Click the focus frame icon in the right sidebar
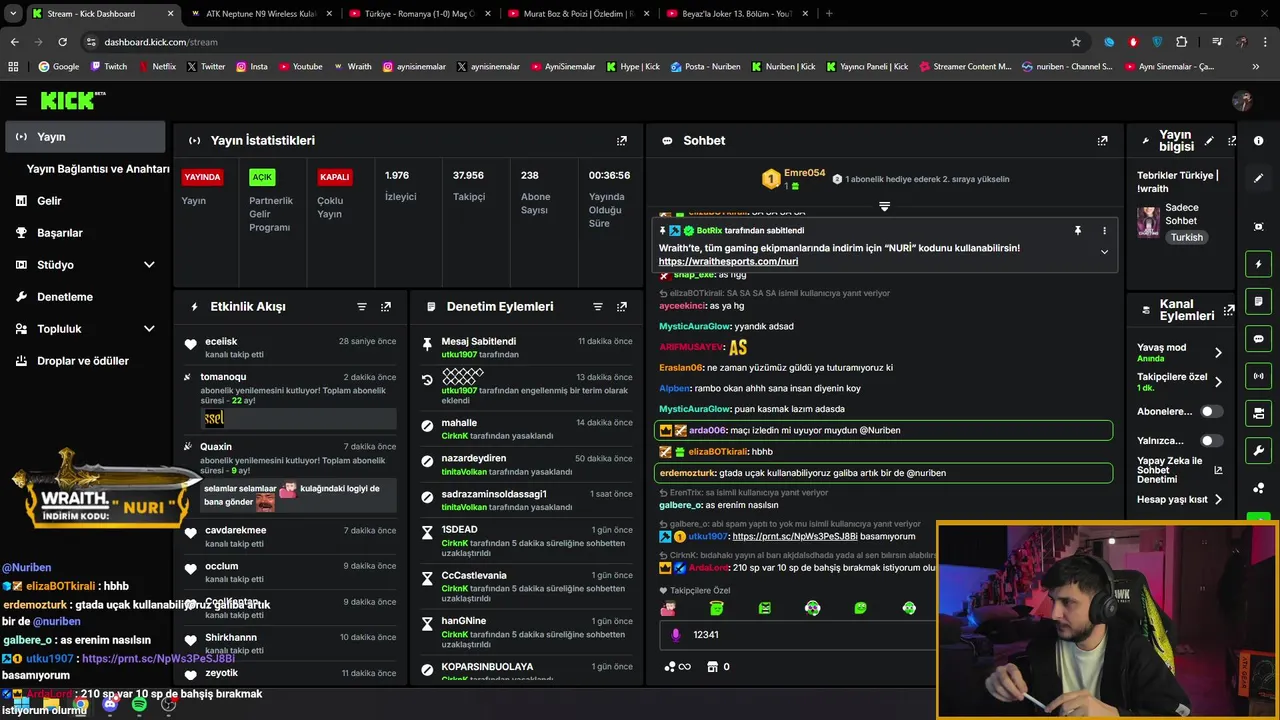This screenshot has width=1280, height=720. click(x=1259, y=227)
